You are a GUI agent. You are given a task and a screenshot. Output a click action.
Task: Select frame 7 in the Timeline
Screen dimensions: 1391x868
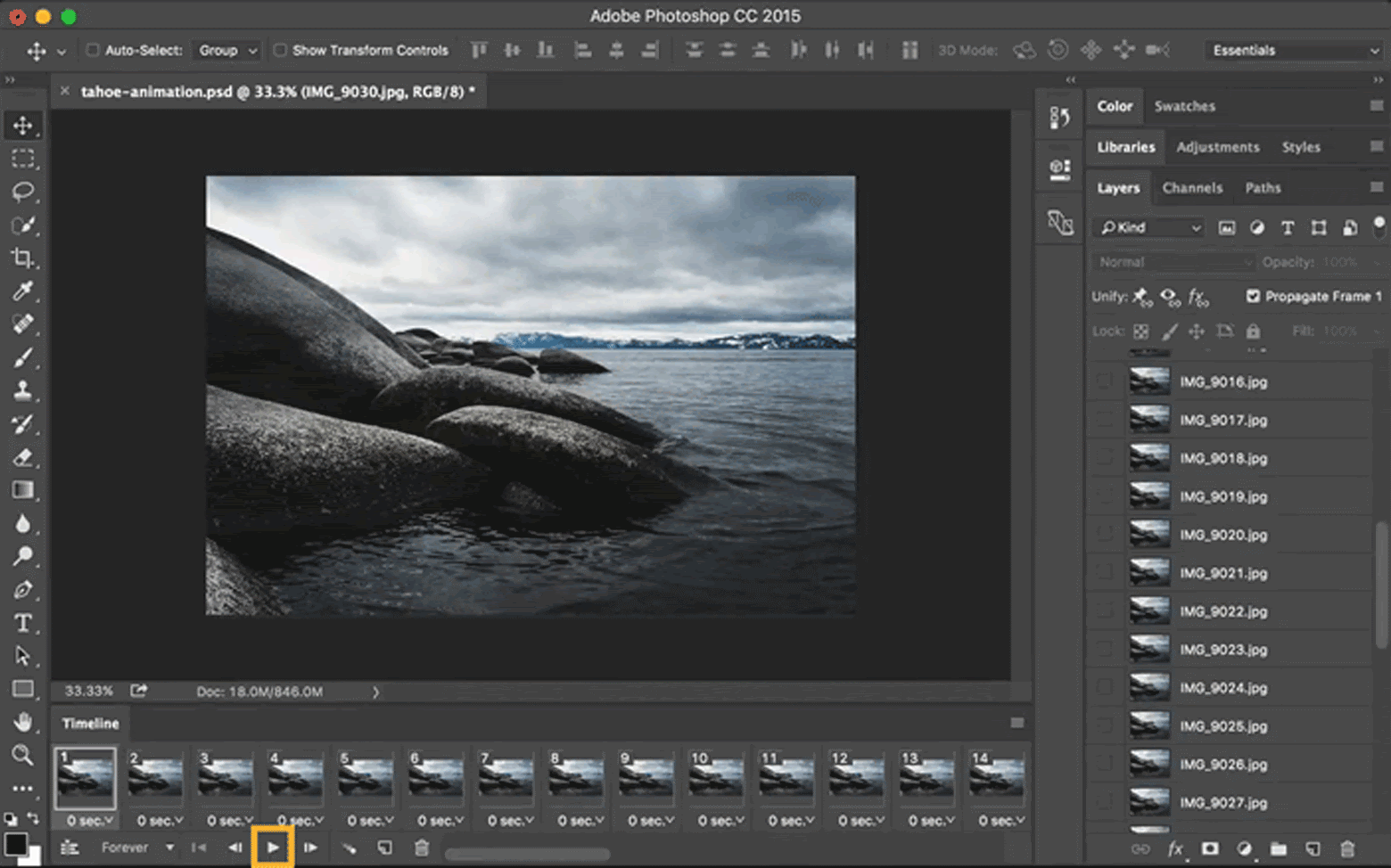click(506, 777)
